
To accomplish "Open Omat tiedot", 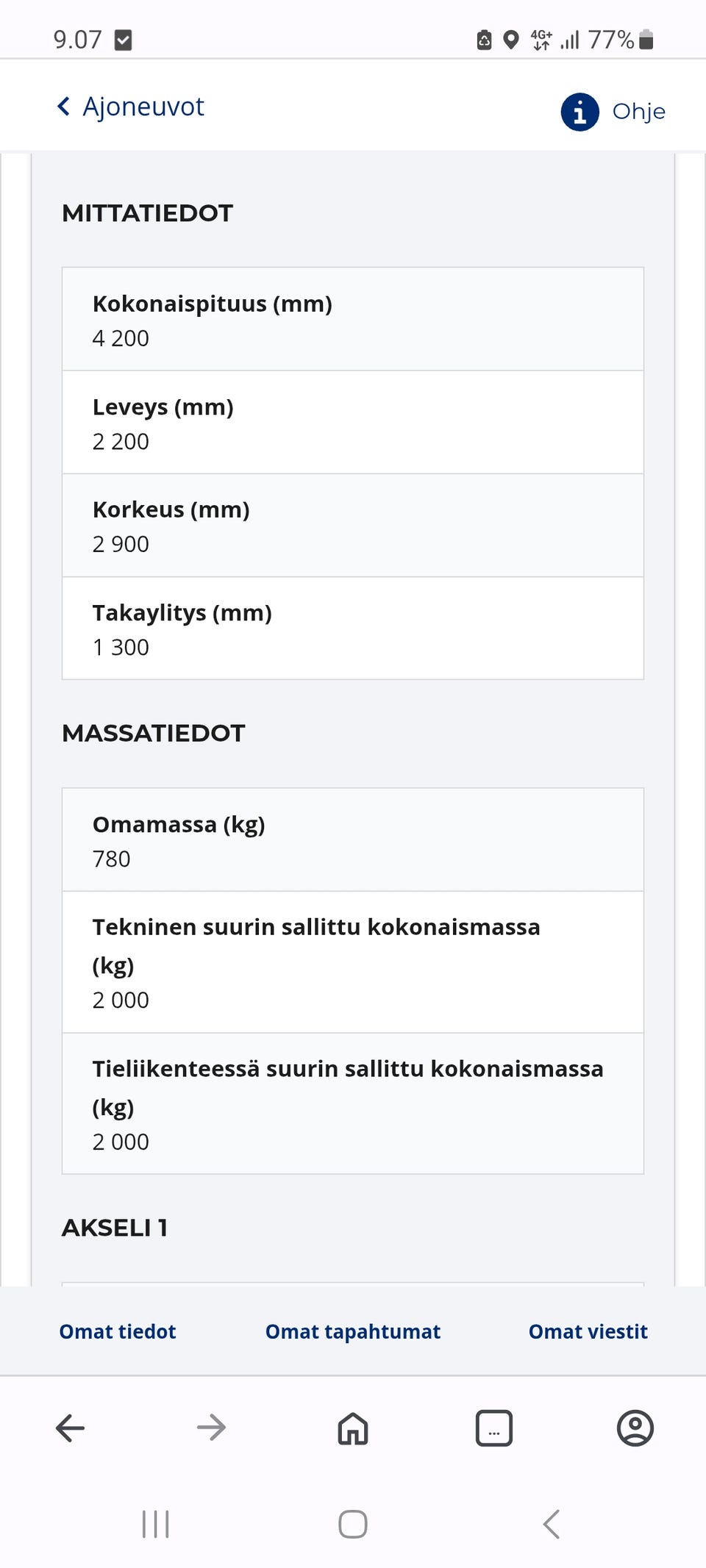I will [x=117, y=1331].
